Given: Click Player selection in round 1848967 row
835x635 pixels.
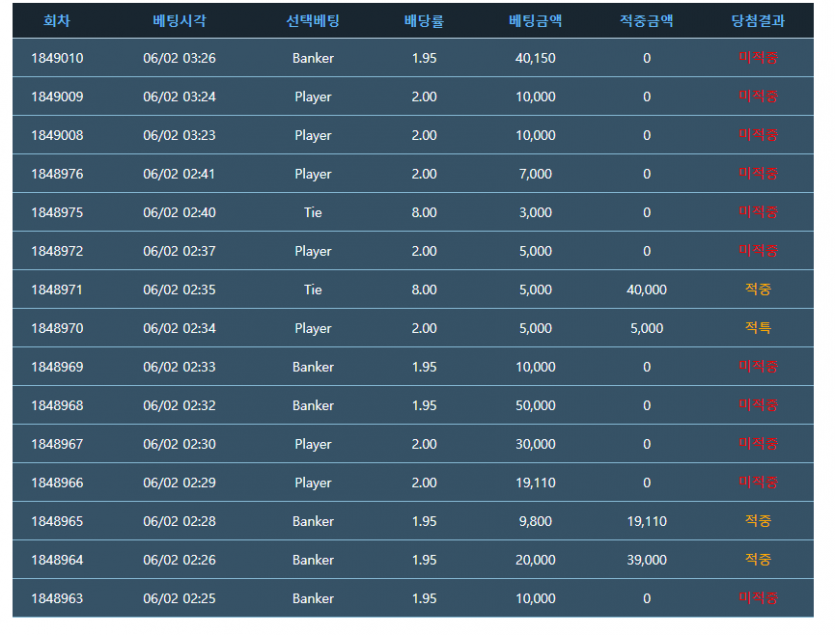Looking at the screenshot, I should click(313, 444).
